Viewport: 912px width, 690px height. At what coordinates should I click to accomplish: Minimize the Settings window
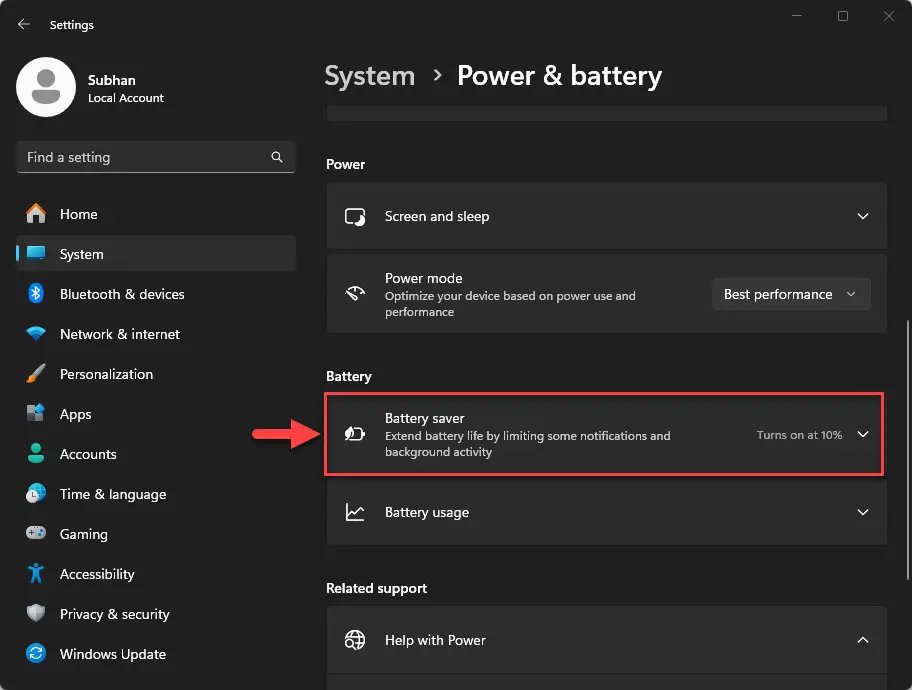tap(797, 16)
